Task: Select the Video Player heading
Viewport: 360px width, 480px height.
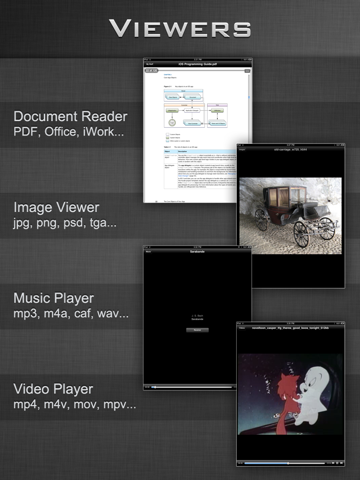Action: click(53, 389)
